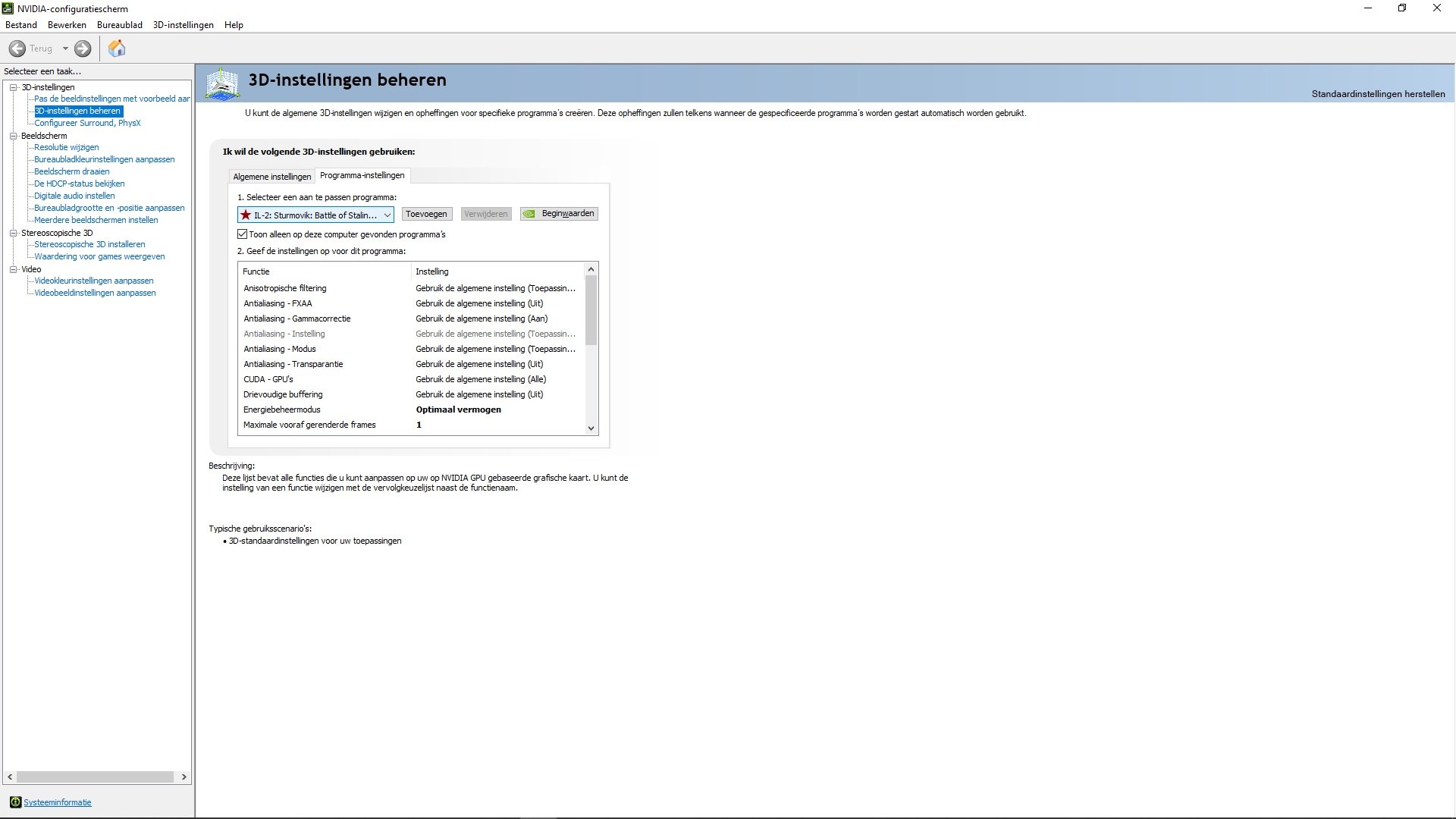This screenshot has height=819, width=1456.
Task: Click the settings list vertical scrollbar thumb
Action: tap(591, 309)
